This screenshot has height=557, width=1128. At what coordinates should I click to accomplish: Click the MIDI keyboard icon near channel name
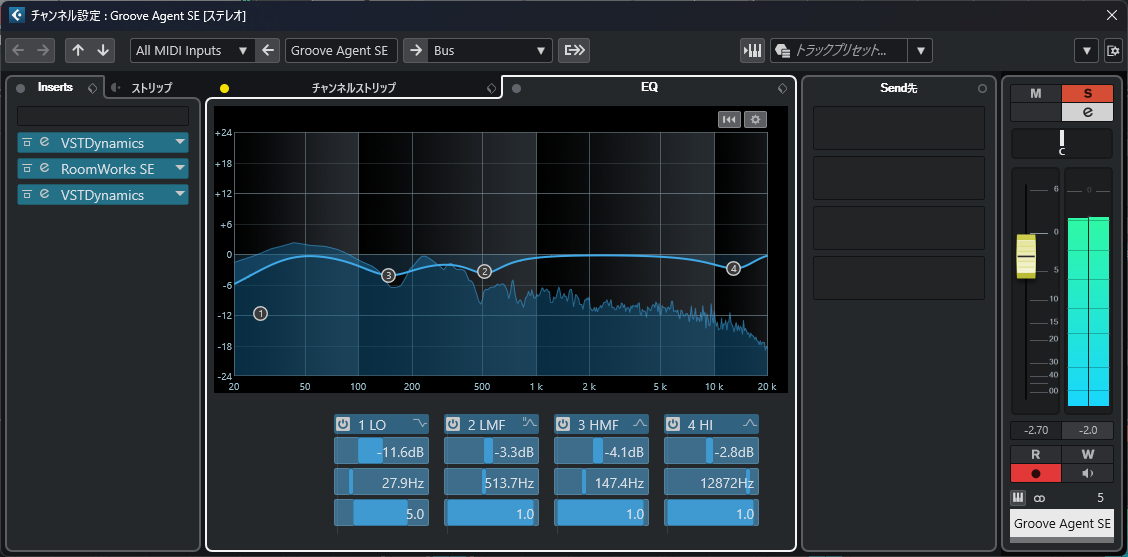point(1018,497)
